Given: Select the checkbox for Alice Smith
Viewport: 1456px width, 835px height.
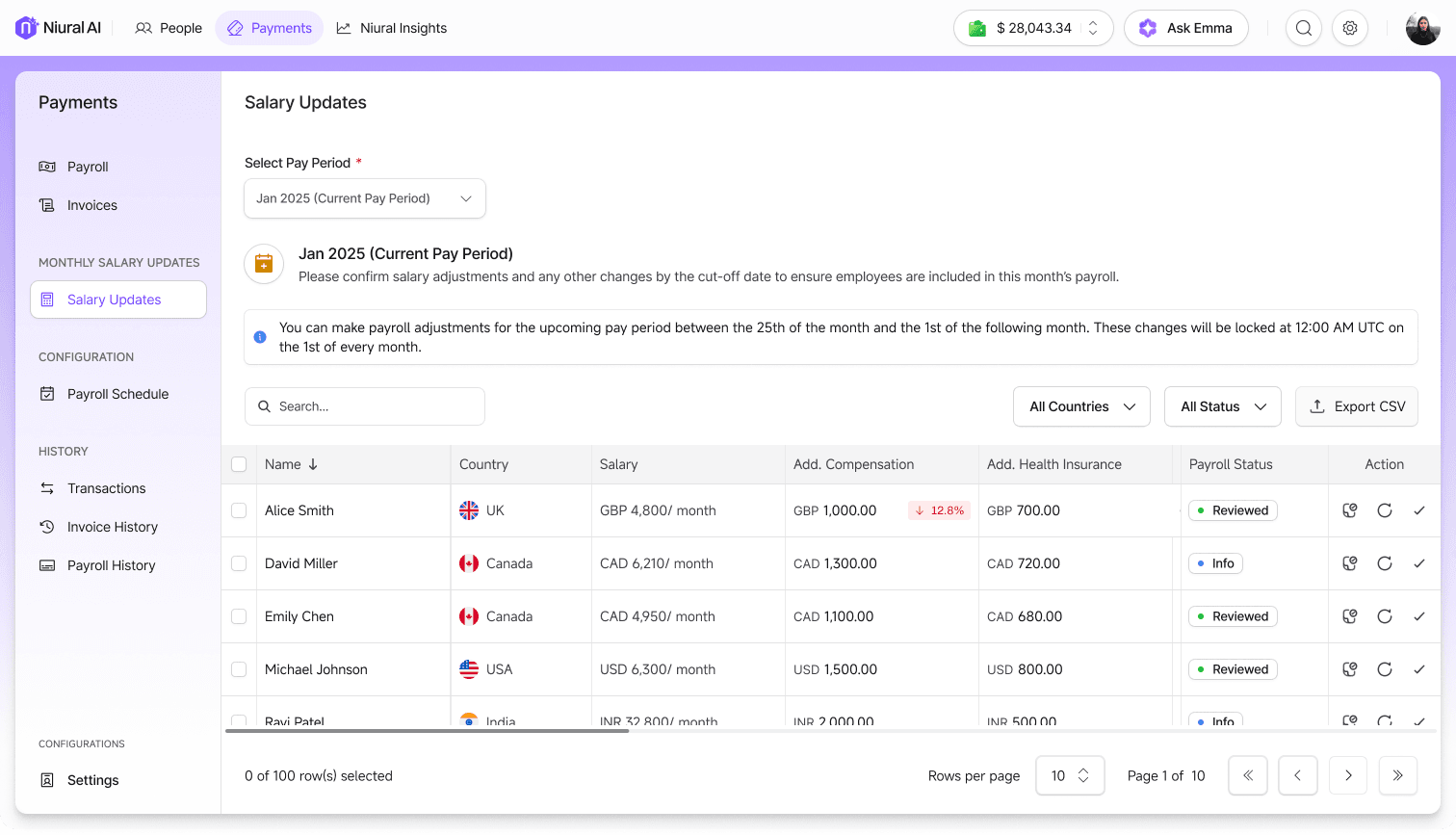Looking at the screenshot, I should point(239,510).
